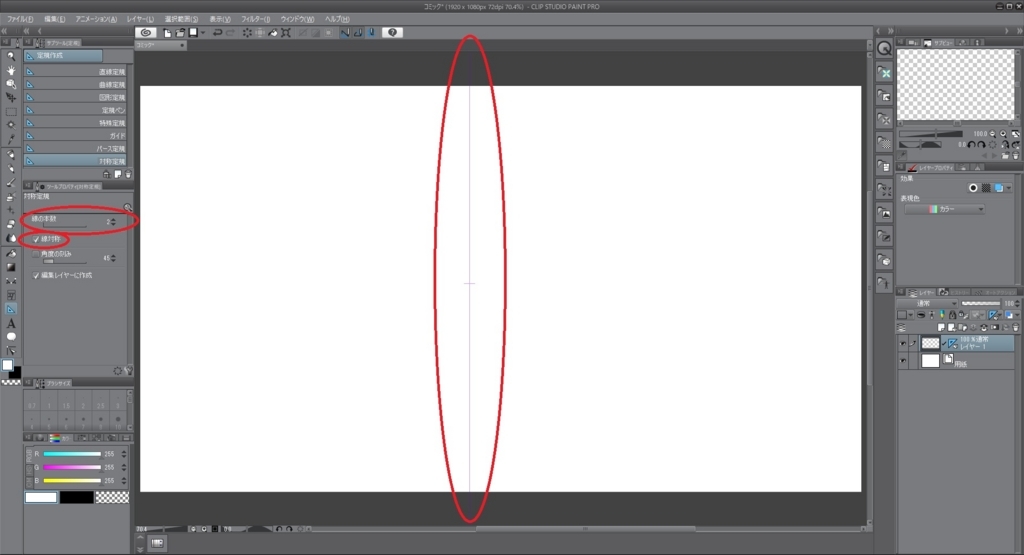This screenshot has width=1024, height=555.
Task: Select the transparent color swatch
Action: 112,498
